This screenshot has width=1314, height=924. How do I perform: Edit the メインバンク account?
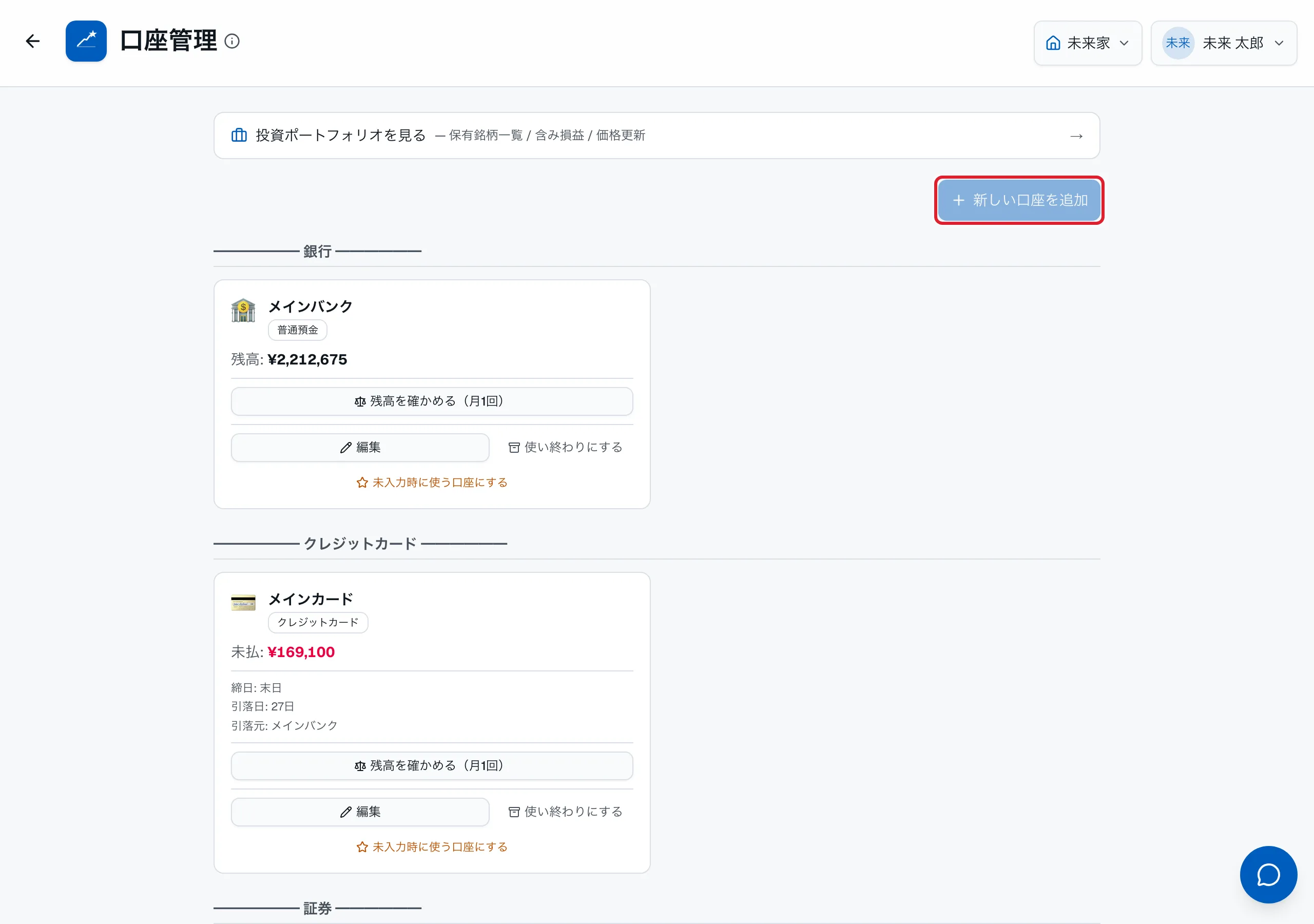click(x=360, y=447)
